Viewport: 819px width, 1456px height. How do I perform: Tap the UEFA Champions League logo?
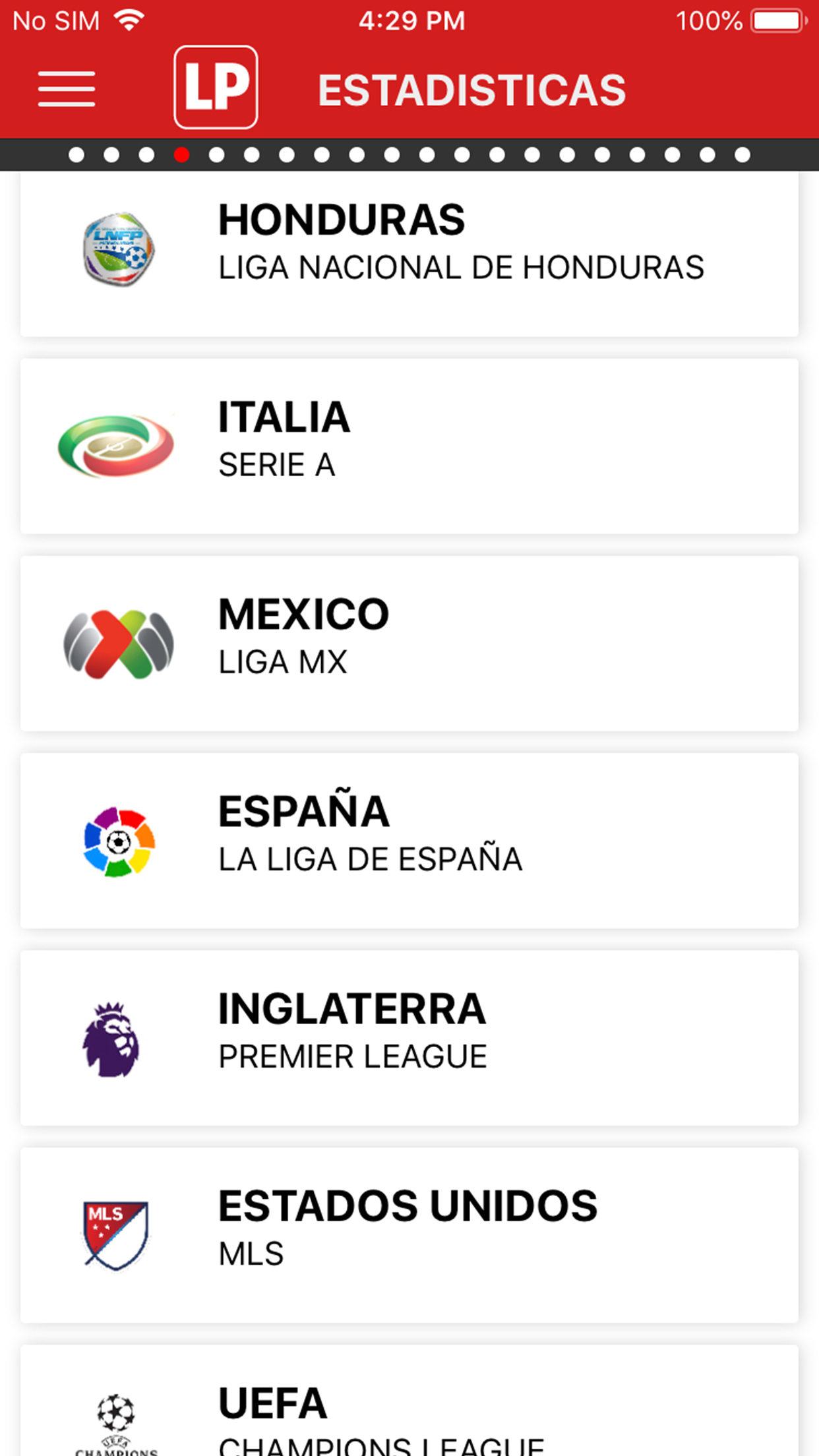116,1424
